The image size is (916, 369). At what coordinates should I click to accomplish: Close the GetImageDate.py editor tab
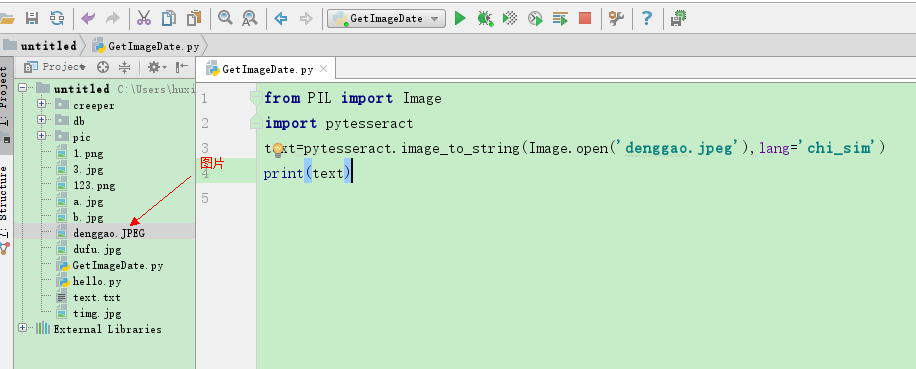tap(323, 69)
